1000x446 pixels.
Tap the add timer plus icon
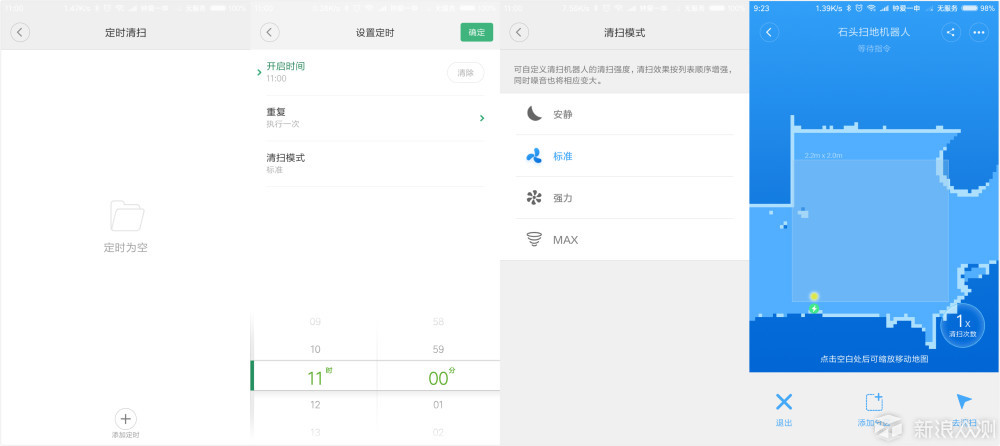tap(126, 419)
